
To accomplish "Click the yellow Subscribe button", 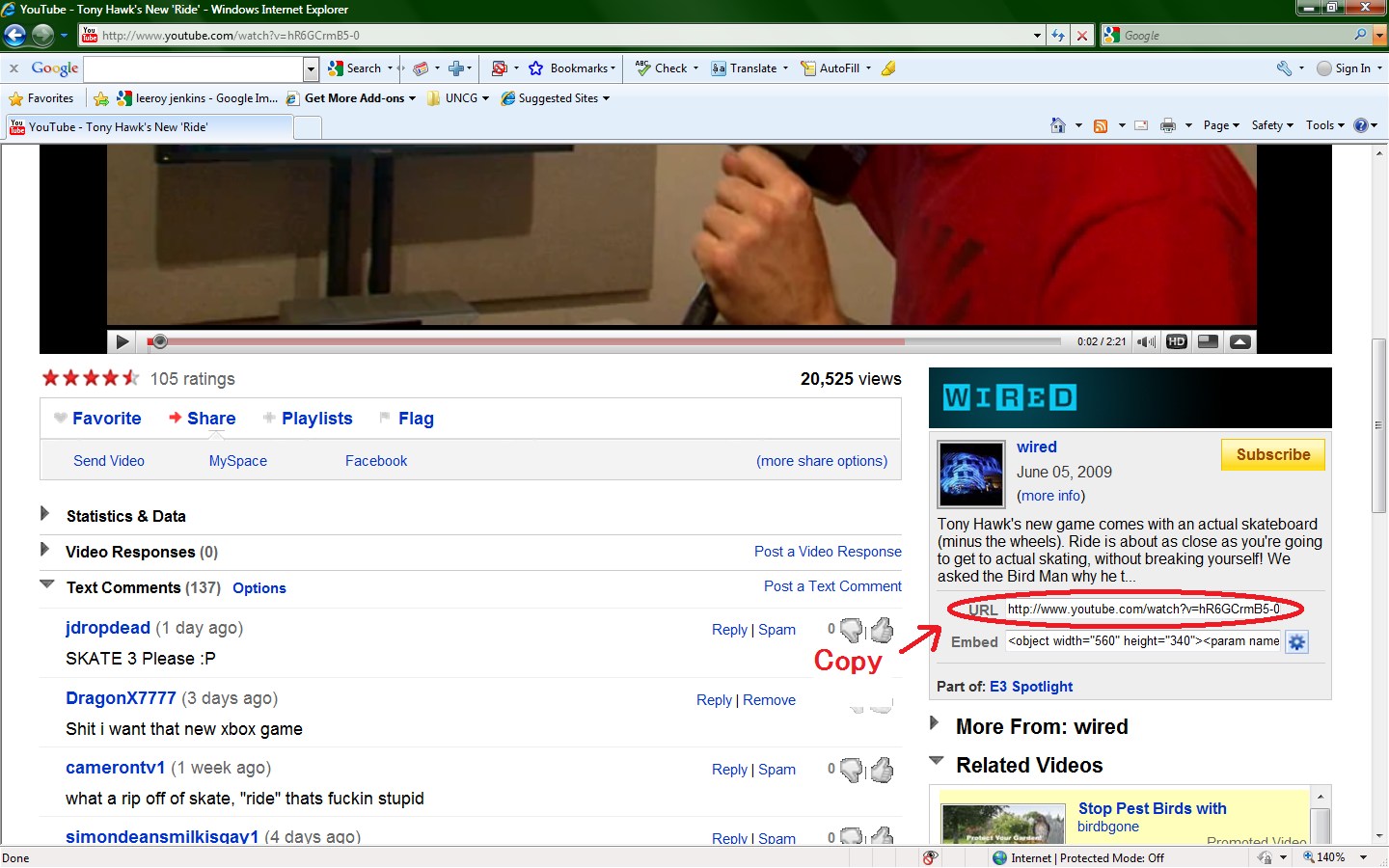I will click(x=1273, y=454).
